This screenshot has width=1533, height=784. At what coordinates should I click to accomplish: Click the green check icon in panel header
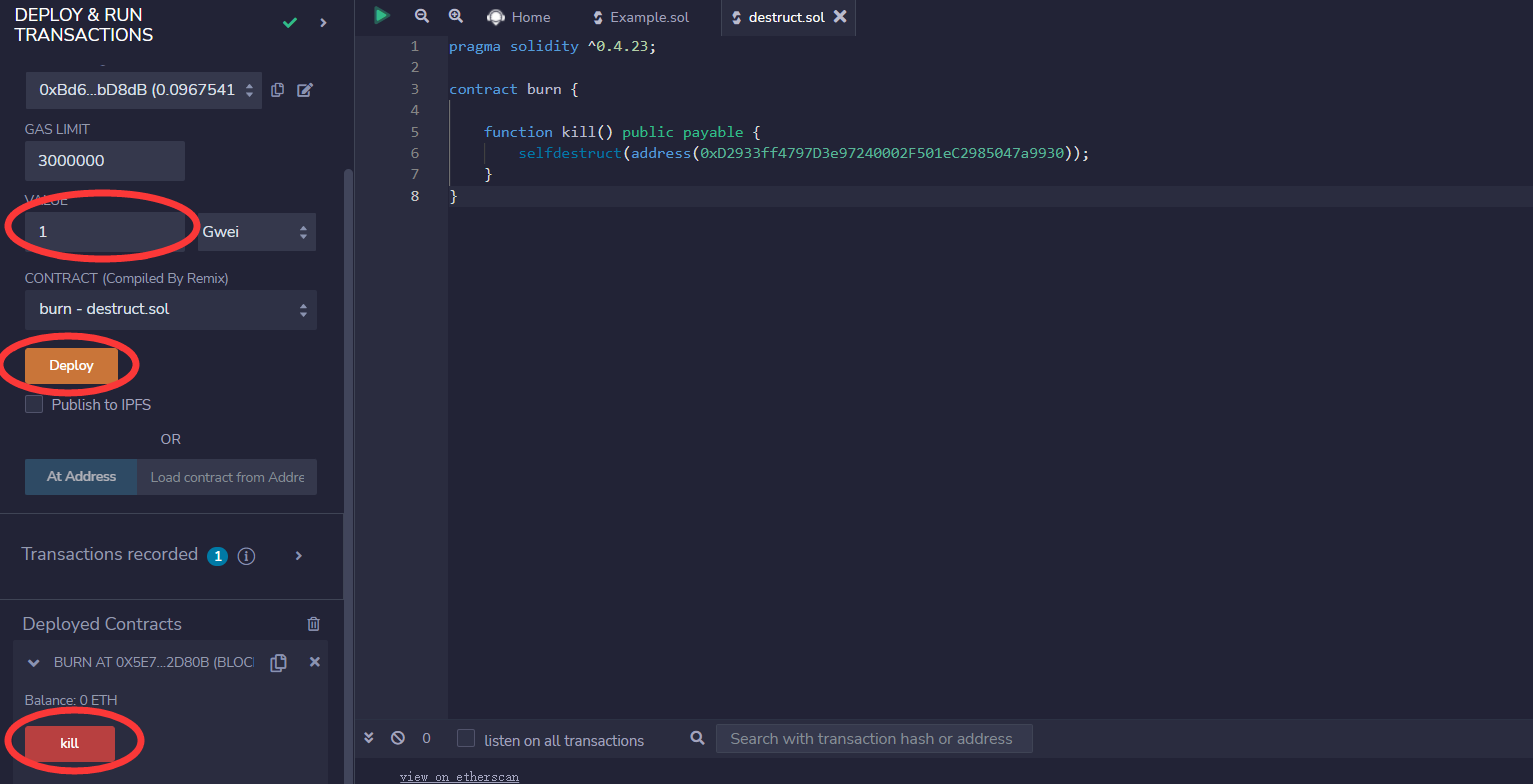coord(290,23)
